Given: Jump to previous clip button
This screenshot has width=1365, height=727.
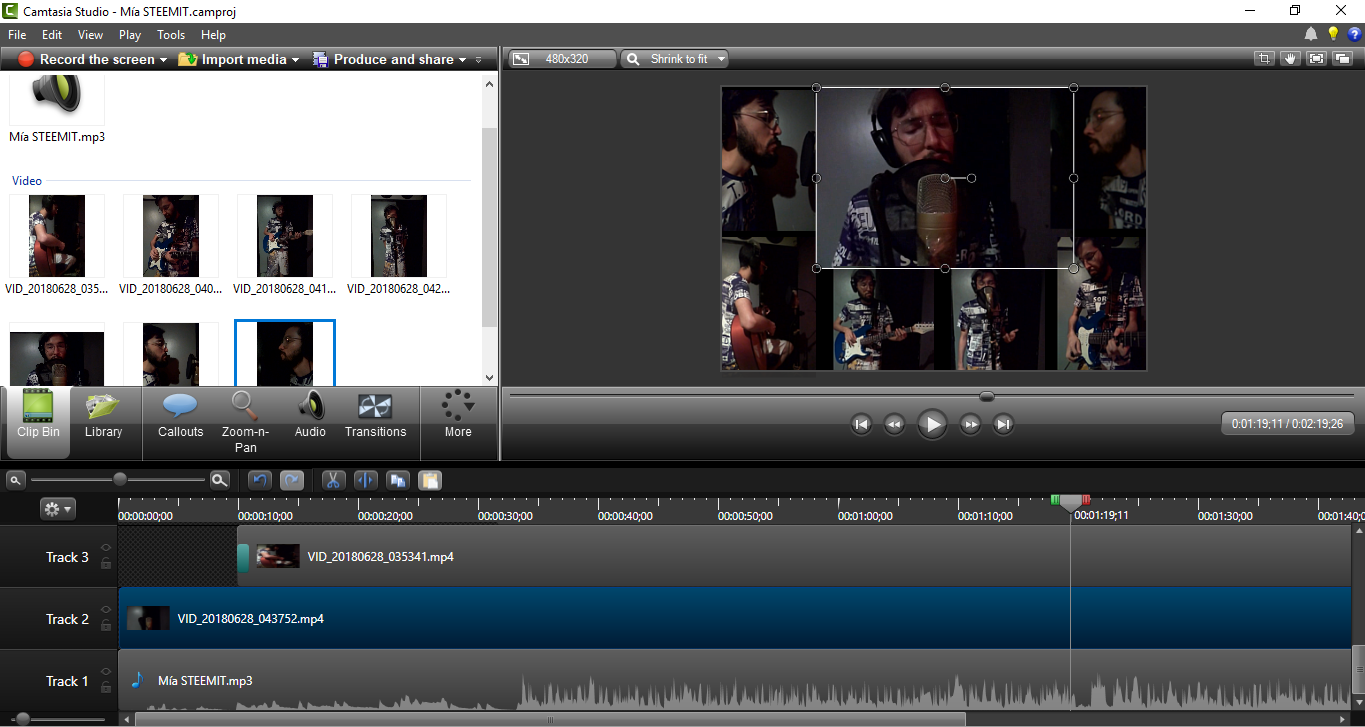Looking at the screenshot, I should point(862,425).
